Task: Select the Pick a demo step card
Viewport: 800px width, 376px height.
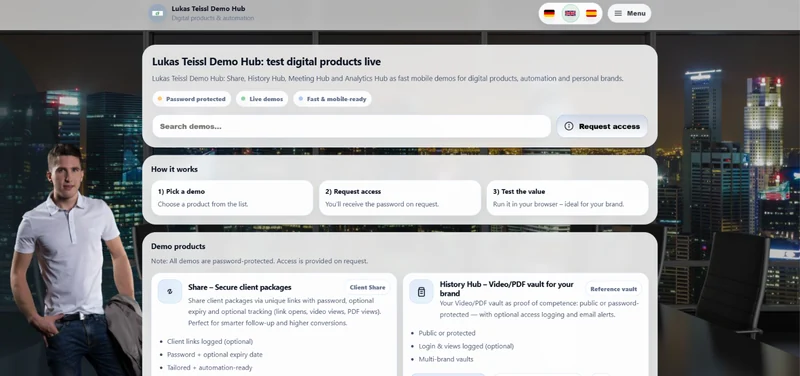Action: point(232,197)
